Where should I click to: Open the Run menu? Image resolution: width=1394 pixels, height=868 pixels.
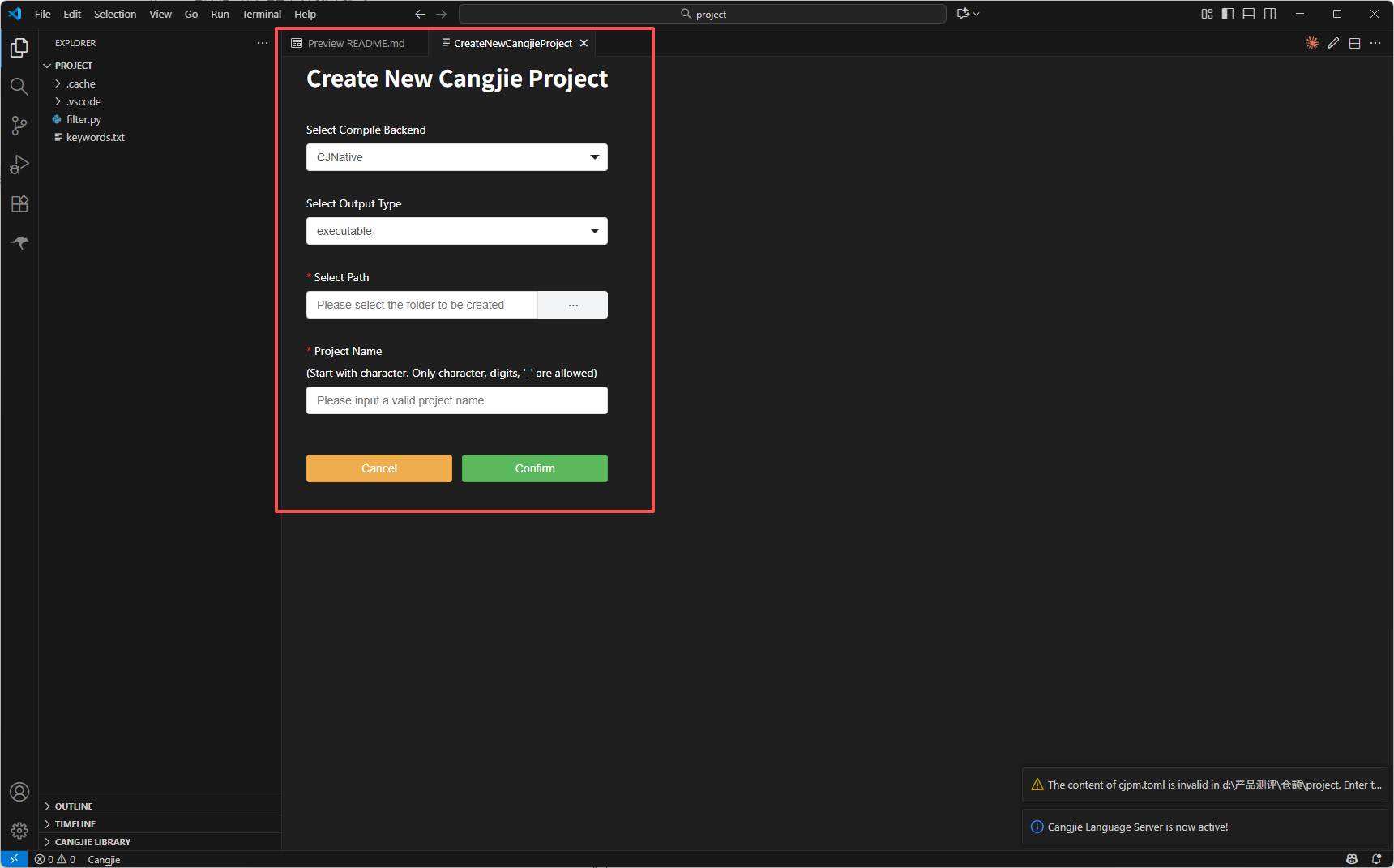click(x=220, y=14)
